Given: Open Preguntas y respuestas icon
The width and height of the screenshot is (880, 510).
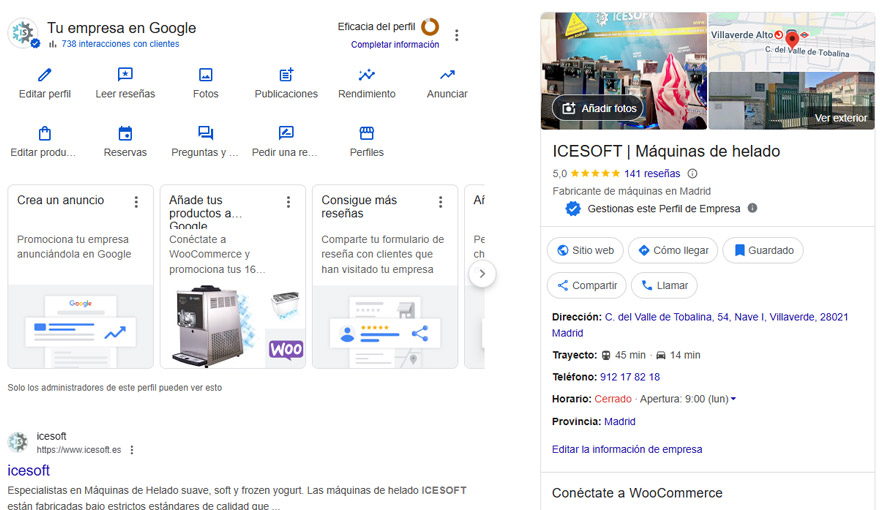Looking at the screenshot, I should (205, 133).
